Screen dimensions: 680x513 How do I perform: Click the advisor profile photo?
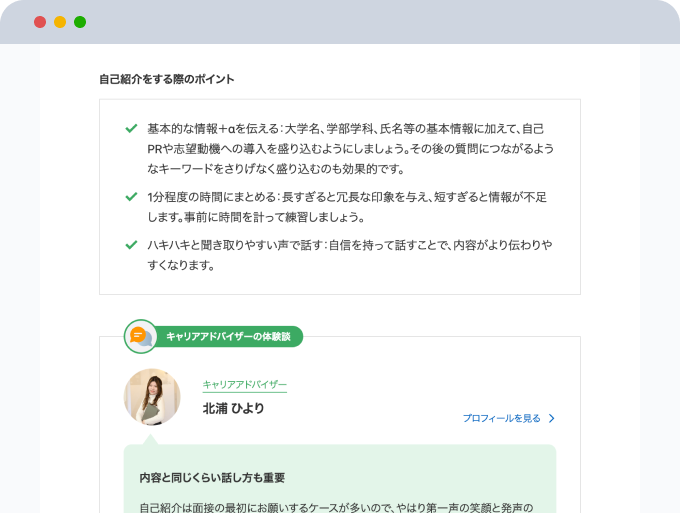click(x=152, y=397)
